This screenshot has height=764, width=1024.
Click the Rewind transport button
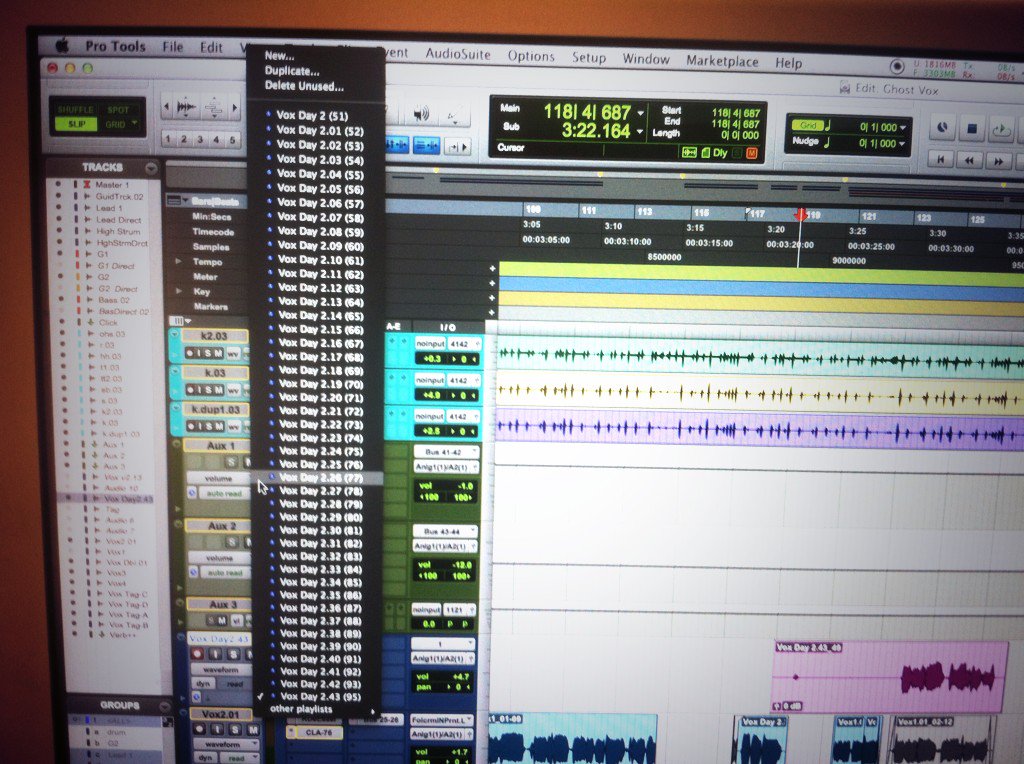969,160
